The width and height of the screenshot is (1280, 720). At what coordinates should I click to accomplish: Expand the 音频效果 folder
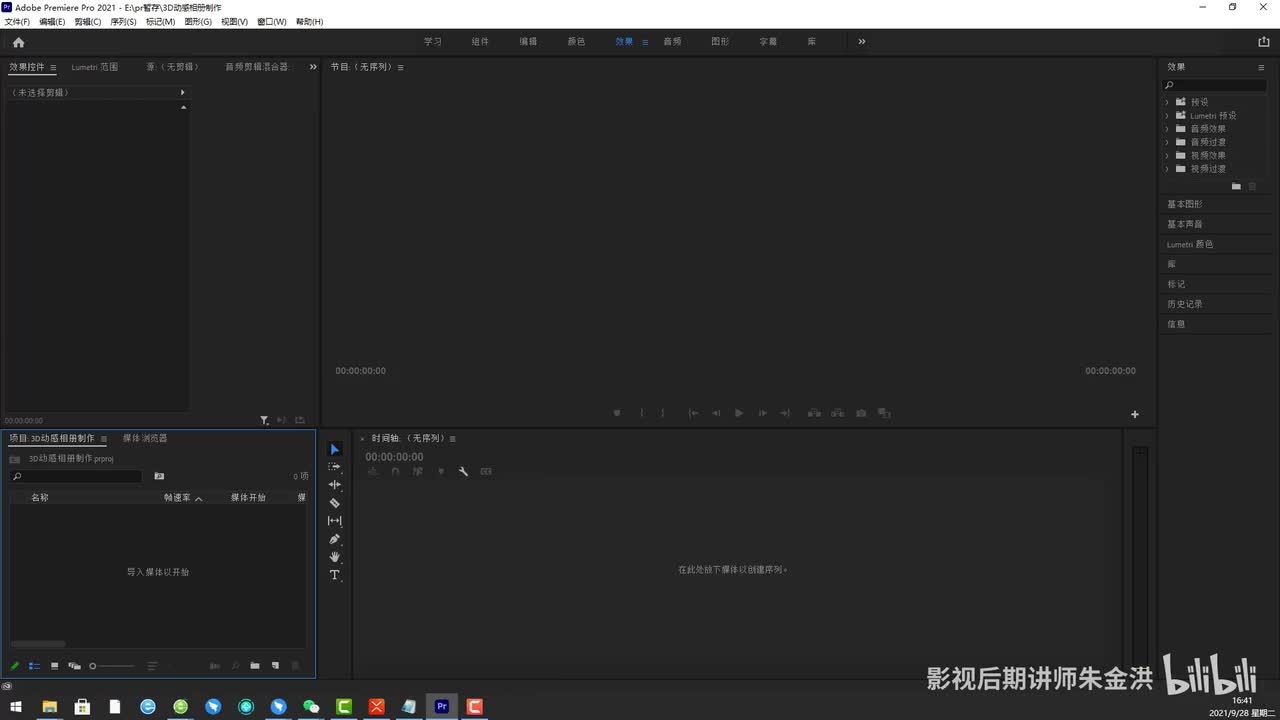(x=1167, y=129)
